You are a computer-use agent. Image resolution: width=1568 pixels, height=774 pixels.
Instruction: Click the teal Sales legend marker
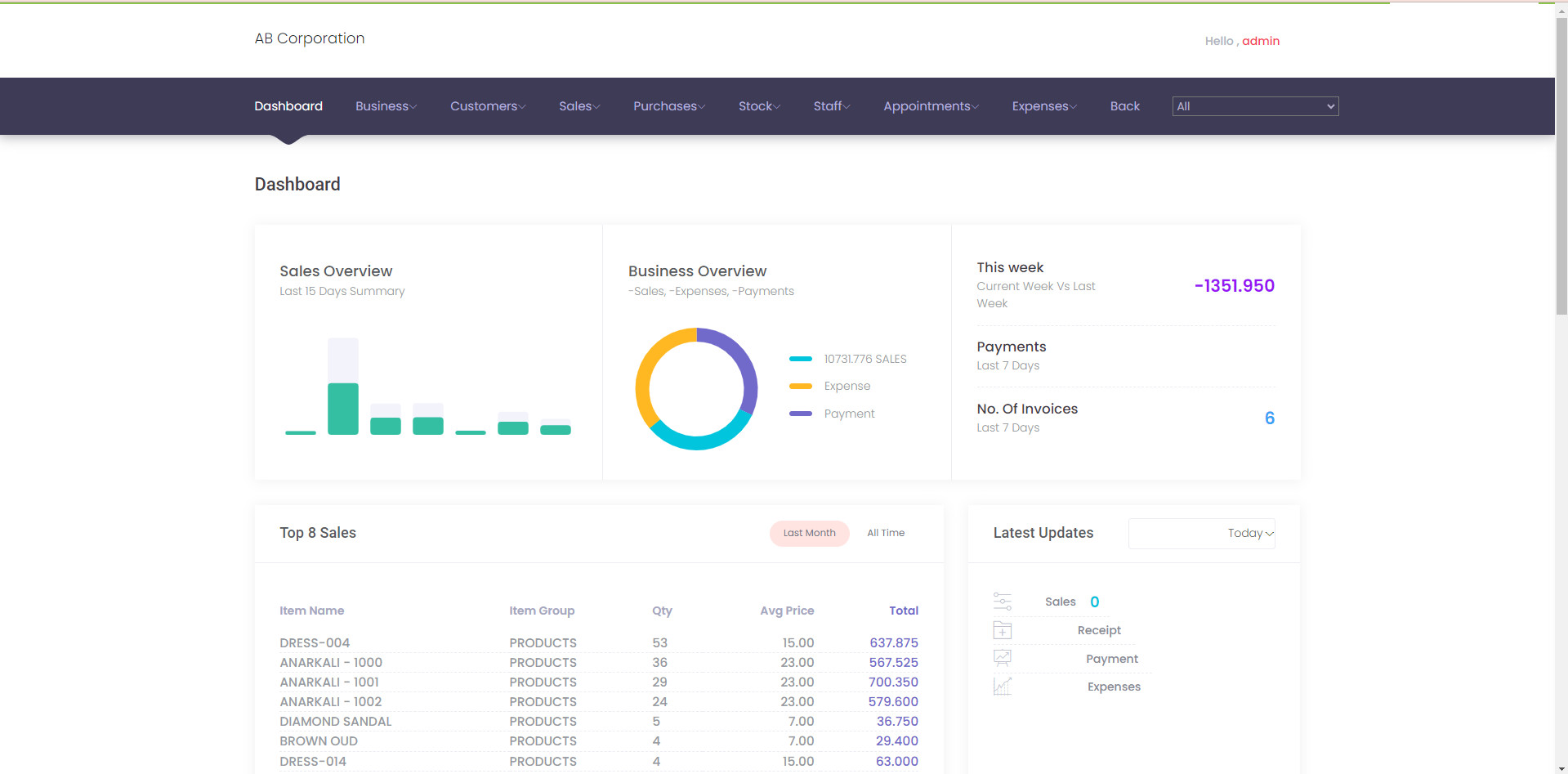800,359
